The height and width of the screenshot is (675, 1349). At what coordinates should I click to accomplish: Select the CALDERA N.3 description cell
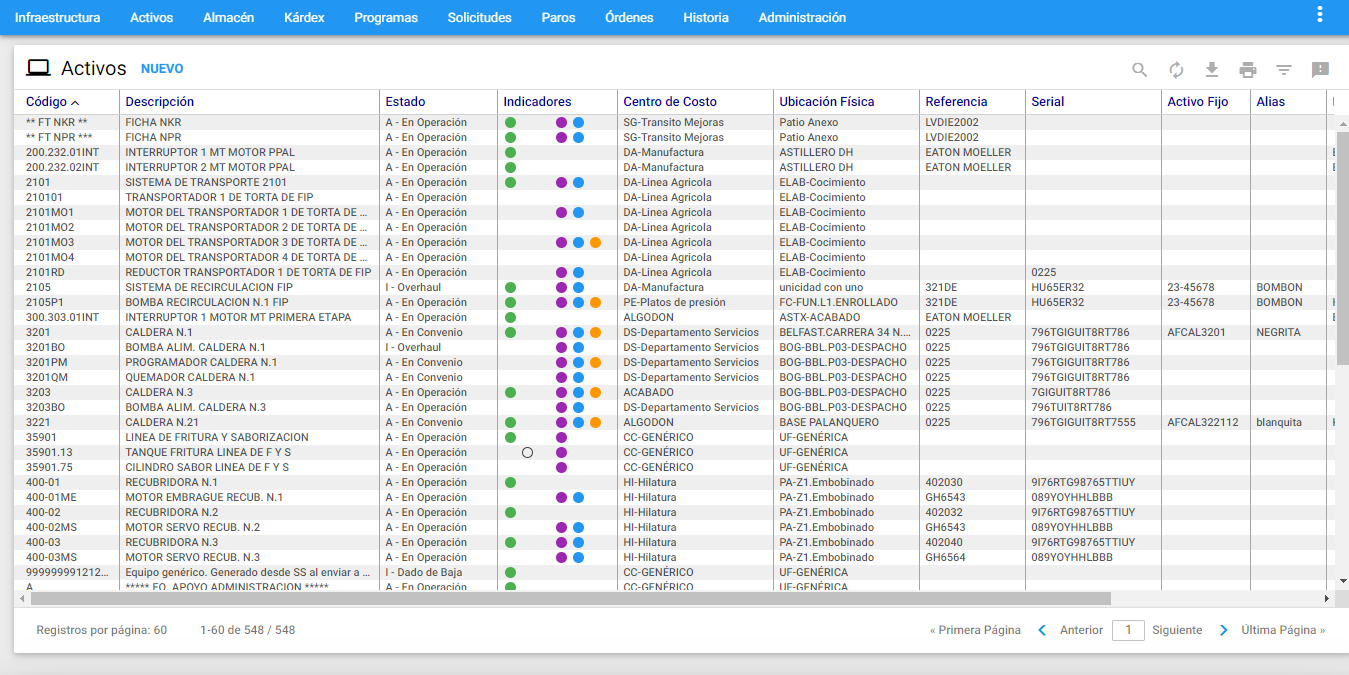coord(159,392)
